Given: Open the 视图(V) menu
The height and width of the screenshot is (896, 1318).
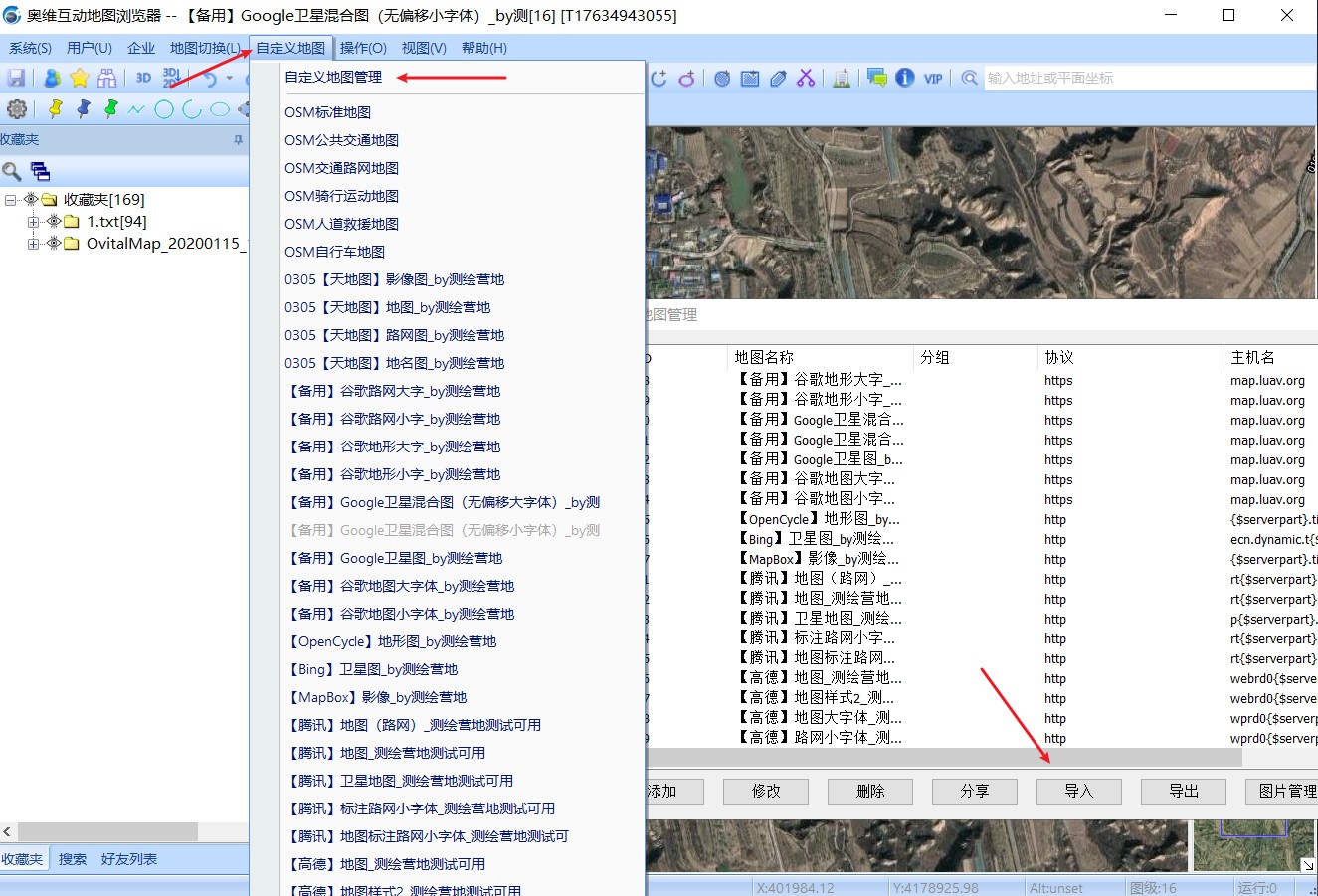Looking at the screenshot, I should tap(424, 48).
